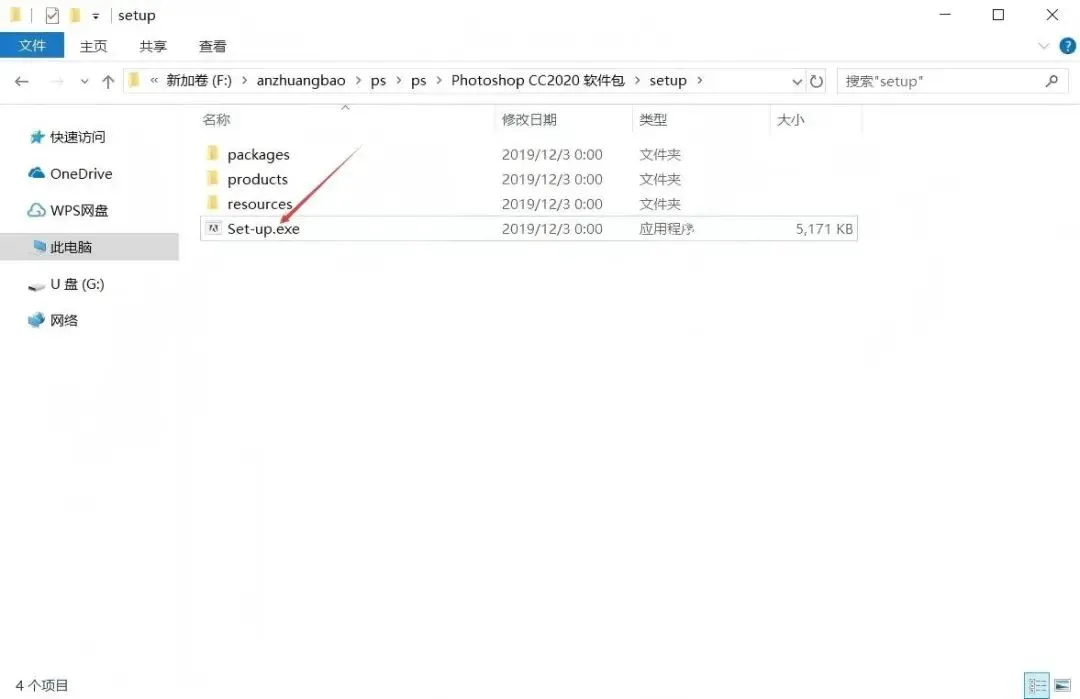Switch to large icons view in status bar
This screenshot has width=1080, height=699.
[1063, 685]
